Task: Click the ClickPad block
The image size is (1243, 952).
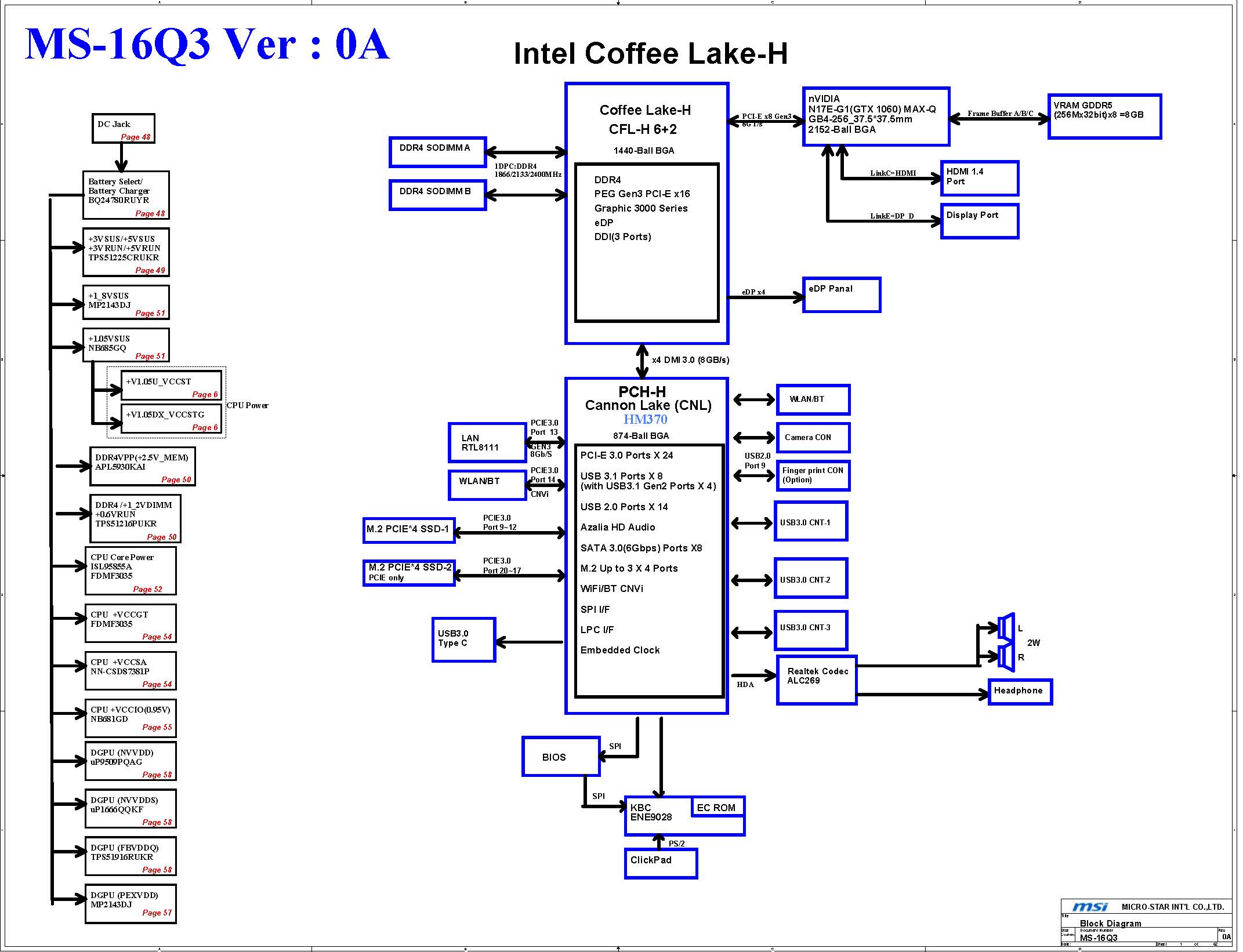Action: pos(661,863)
